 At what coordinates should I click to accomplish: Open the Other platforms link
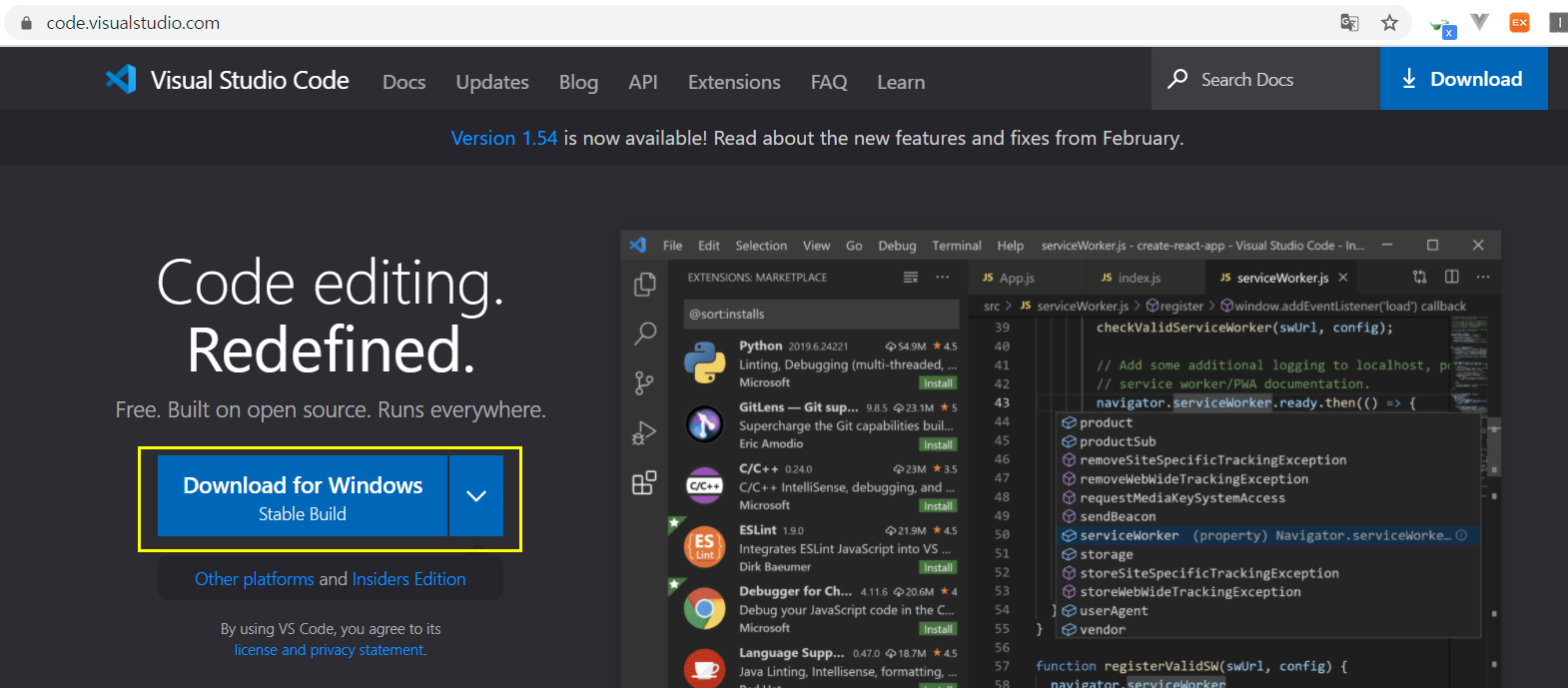coord(255,579)
